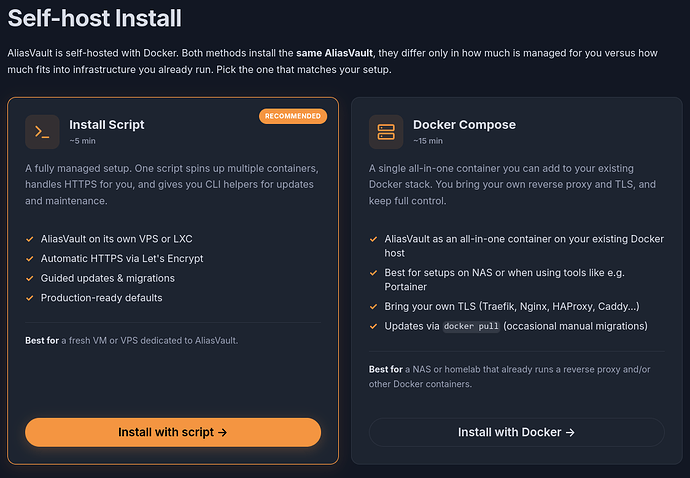Screen dimensions: 690x478
Task: Click the server stack icon for Docker Compose
Action: click(x=386, y=132)
